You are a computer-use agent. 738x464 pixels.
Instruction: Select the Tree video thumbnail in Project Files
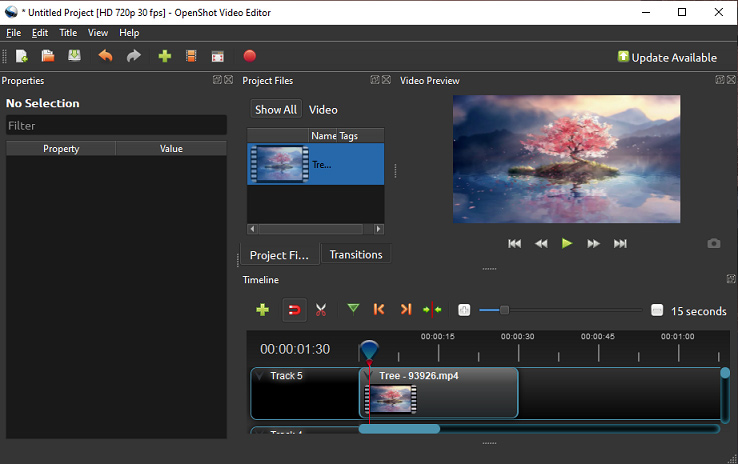pyautogui.click(x=280, y=164)
